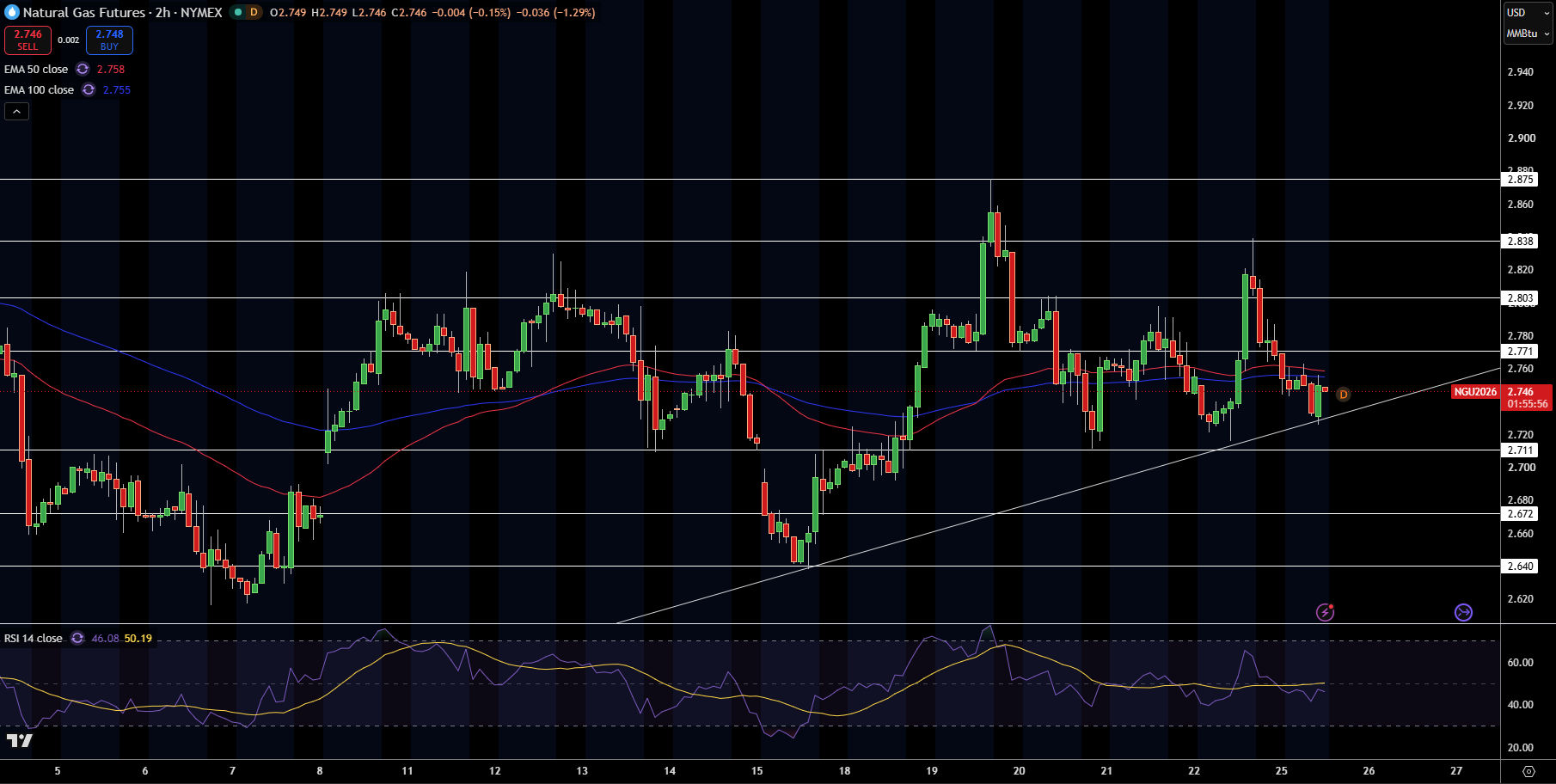
Task: Click the EMA 100 value 2.755
Action: [x=117, y=90]
